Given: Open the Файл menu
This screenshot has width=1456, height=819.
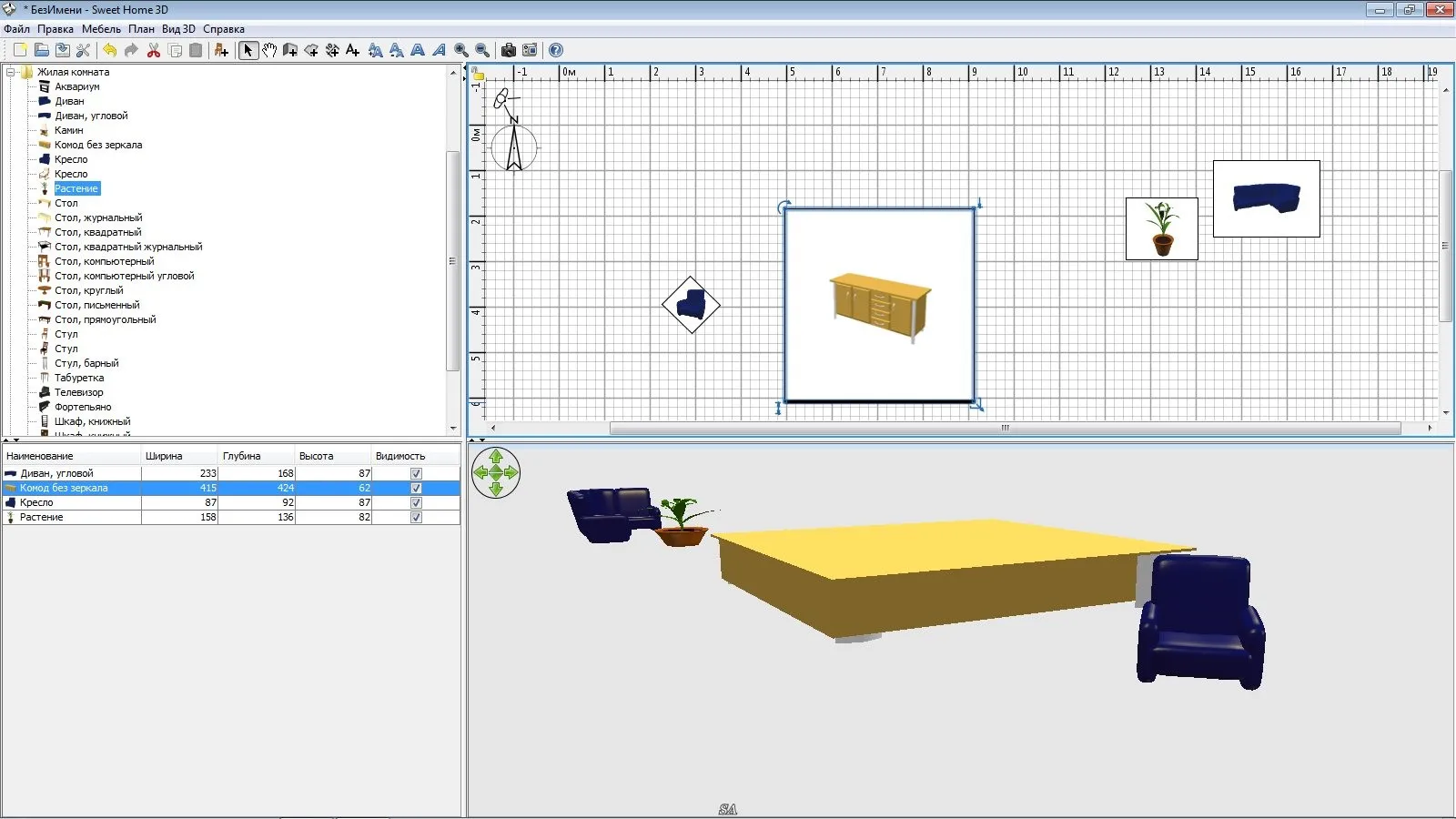Looking at the screenshot, I should (x=16, y=29).
